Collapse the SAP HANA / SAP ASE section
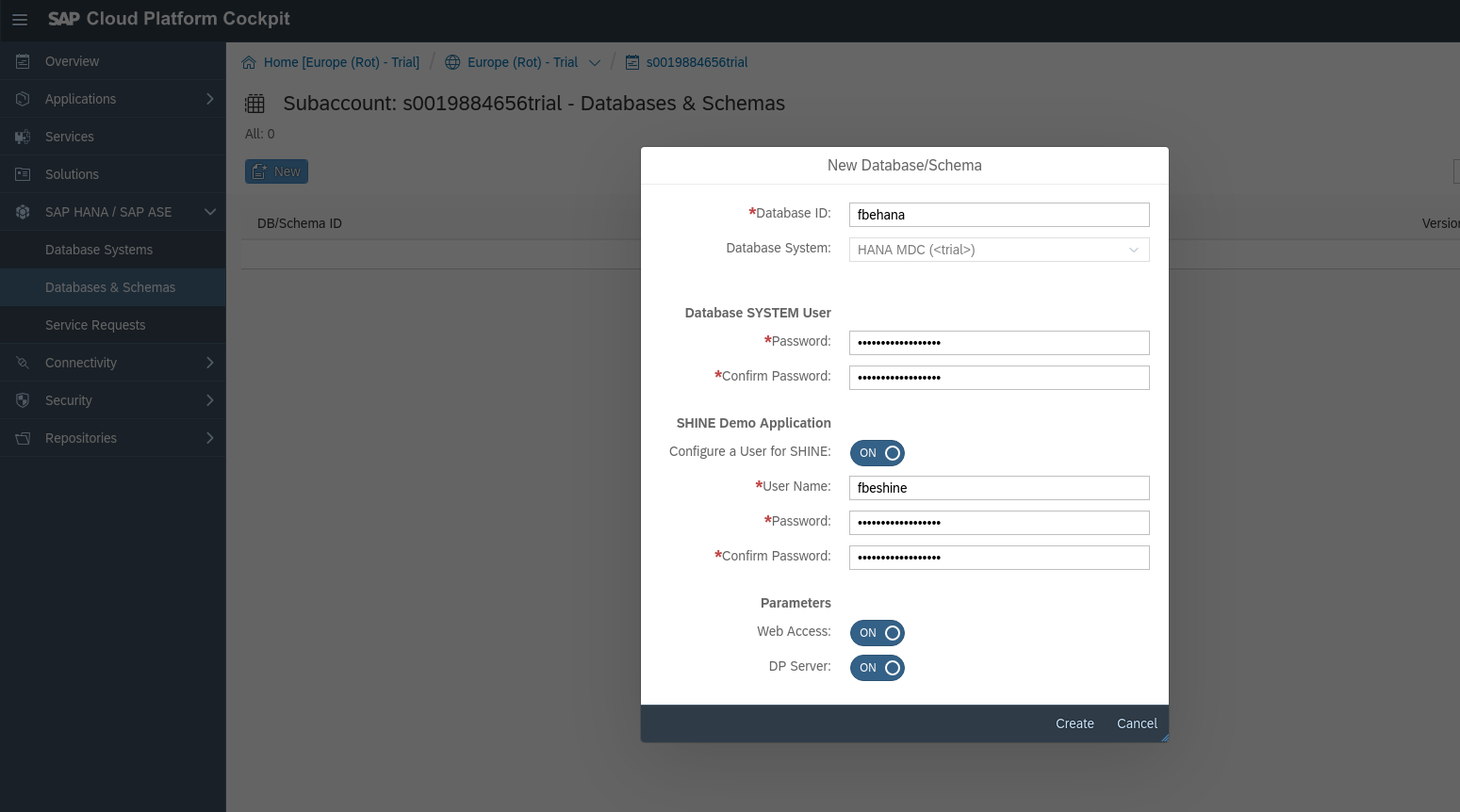Screen dimensions: 1460x812 tap(209, 212)
